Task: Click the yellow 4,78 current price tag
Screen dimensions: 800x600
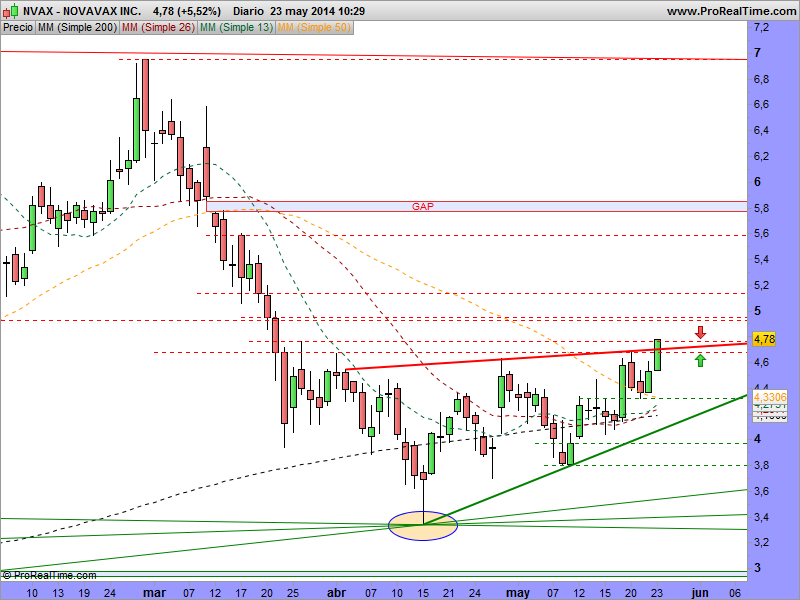Action: click(764, 339)
